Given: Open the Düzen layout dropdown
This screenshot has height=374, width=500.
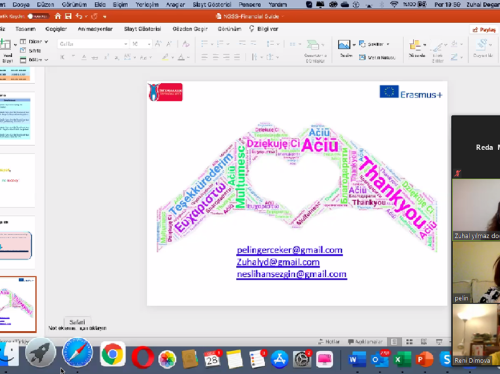Looking at the screenshot, I should [x=34, y=42].
